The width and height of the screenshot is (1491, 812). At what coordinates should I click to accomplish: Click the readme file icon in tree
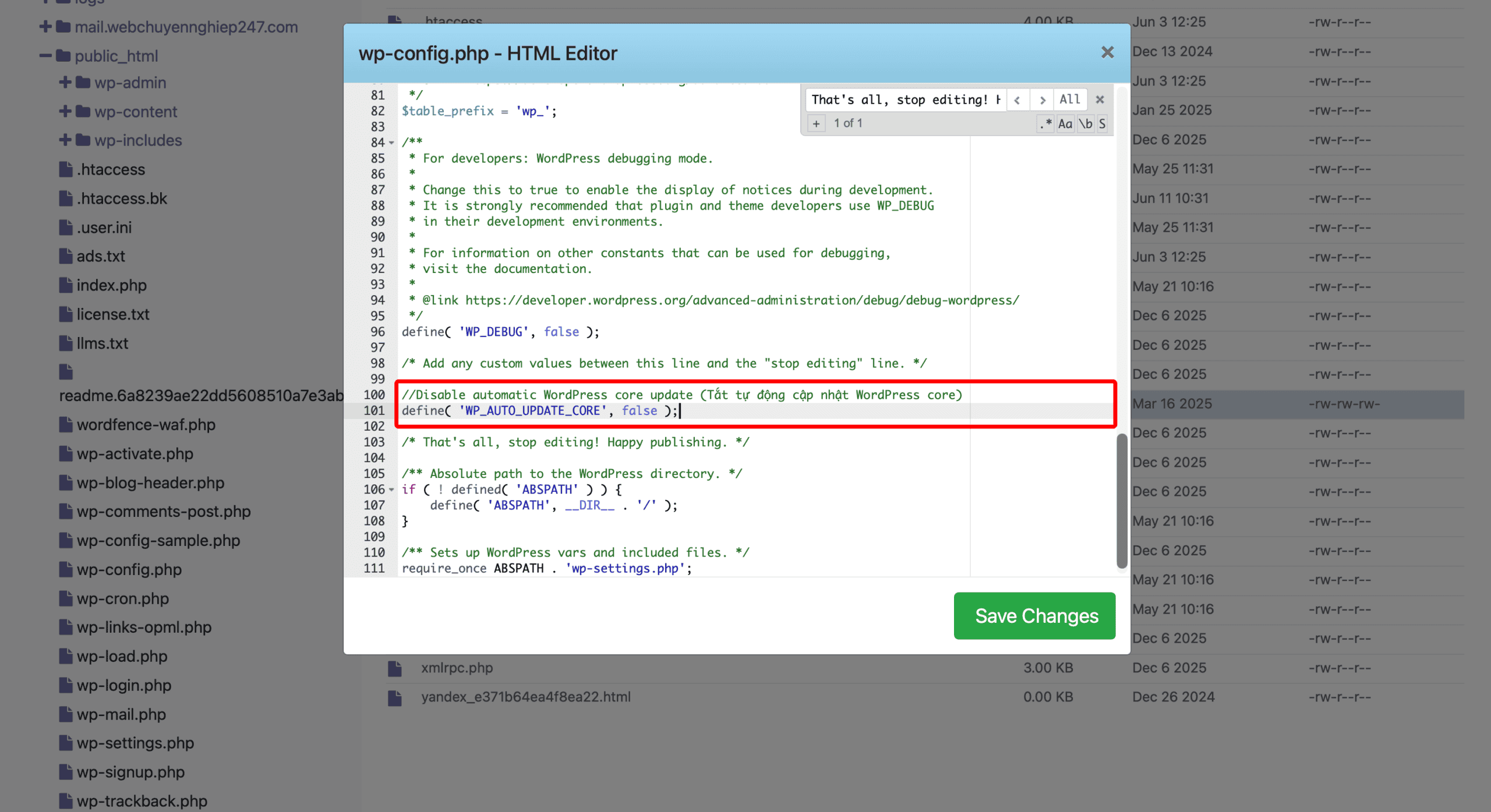[66, 371]
